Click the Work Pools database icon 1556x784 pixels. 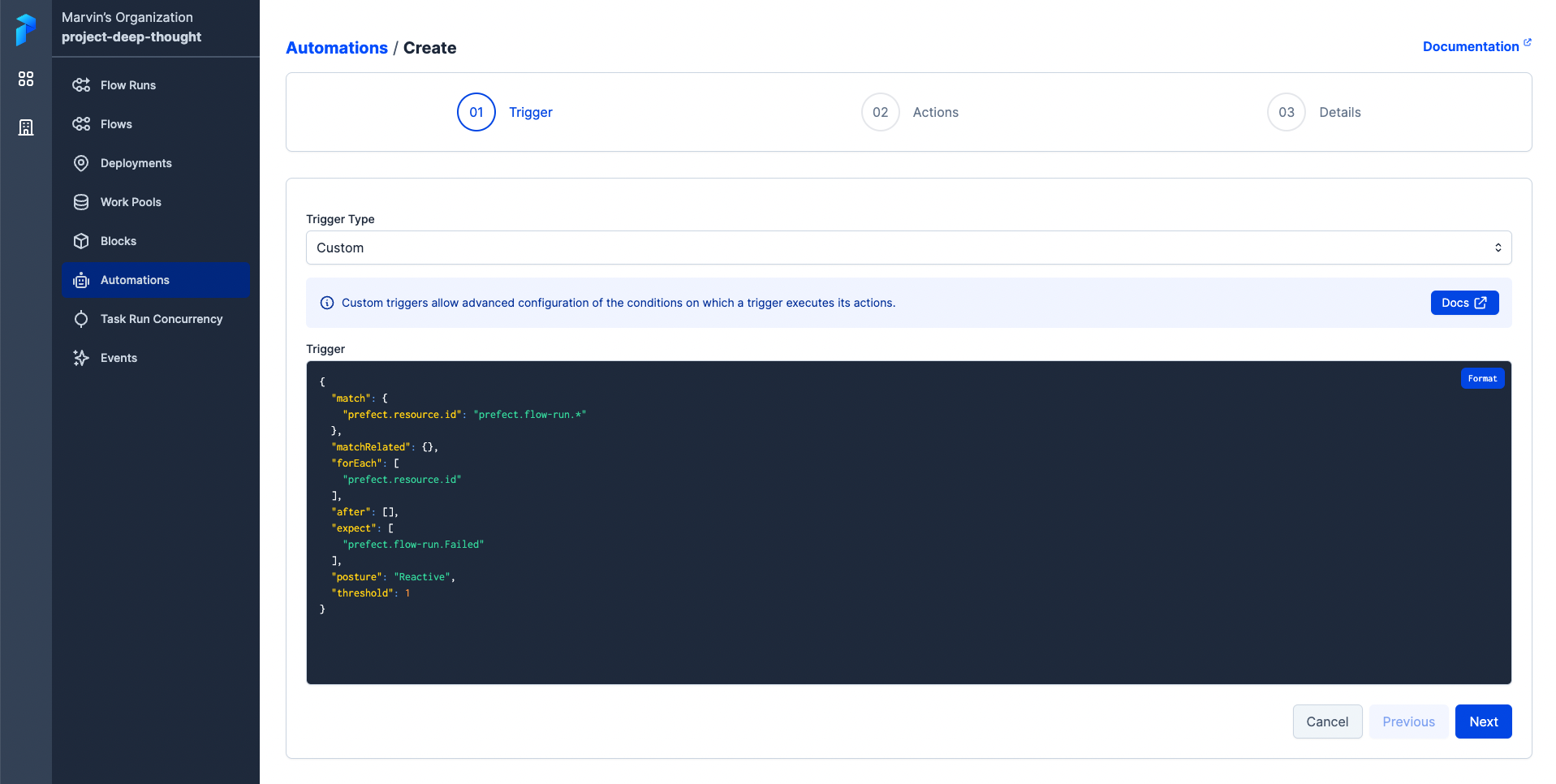click(81, 202)
